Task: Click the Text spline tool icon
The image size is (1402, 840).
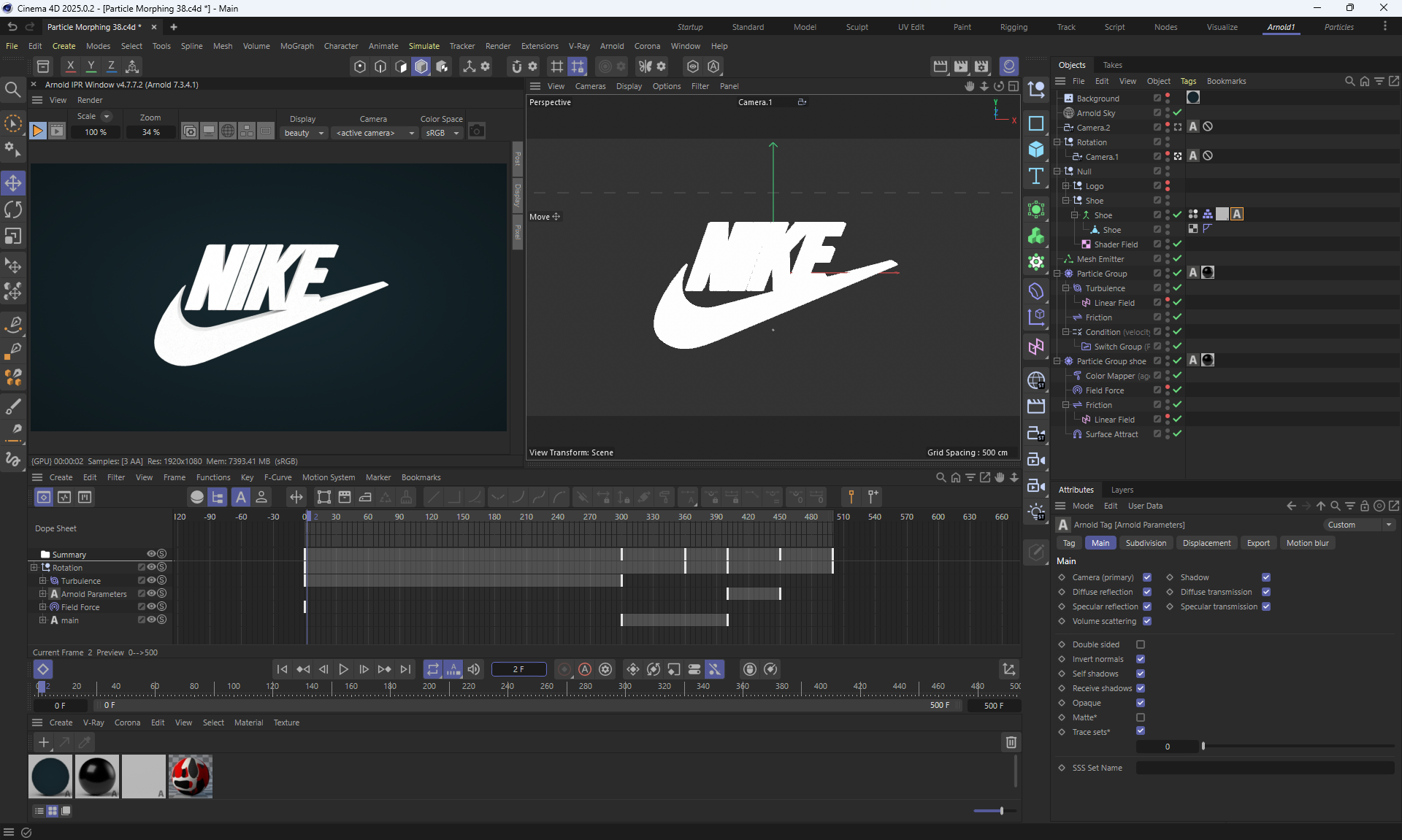Action: coord(1036,176)
